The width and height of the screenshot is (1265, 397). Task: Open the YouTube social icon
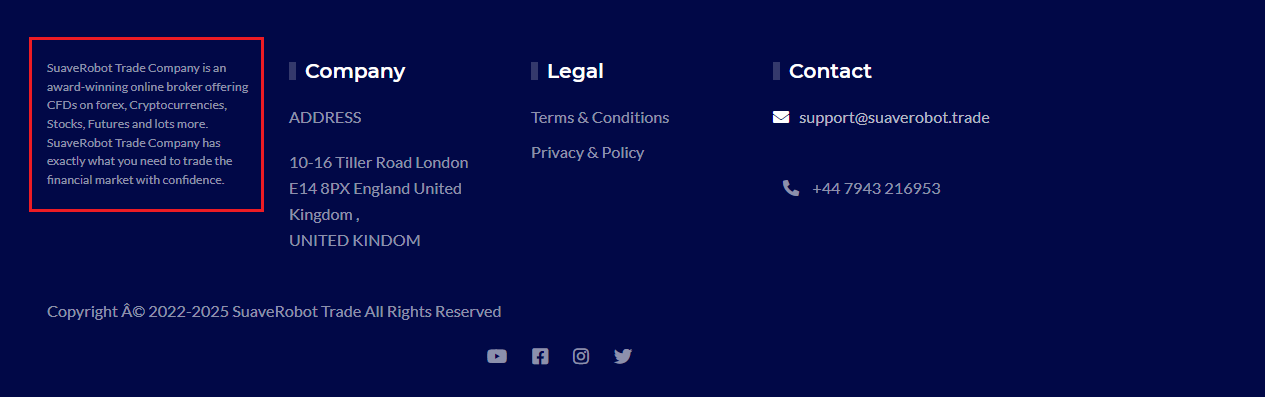[x=497, y=356]
